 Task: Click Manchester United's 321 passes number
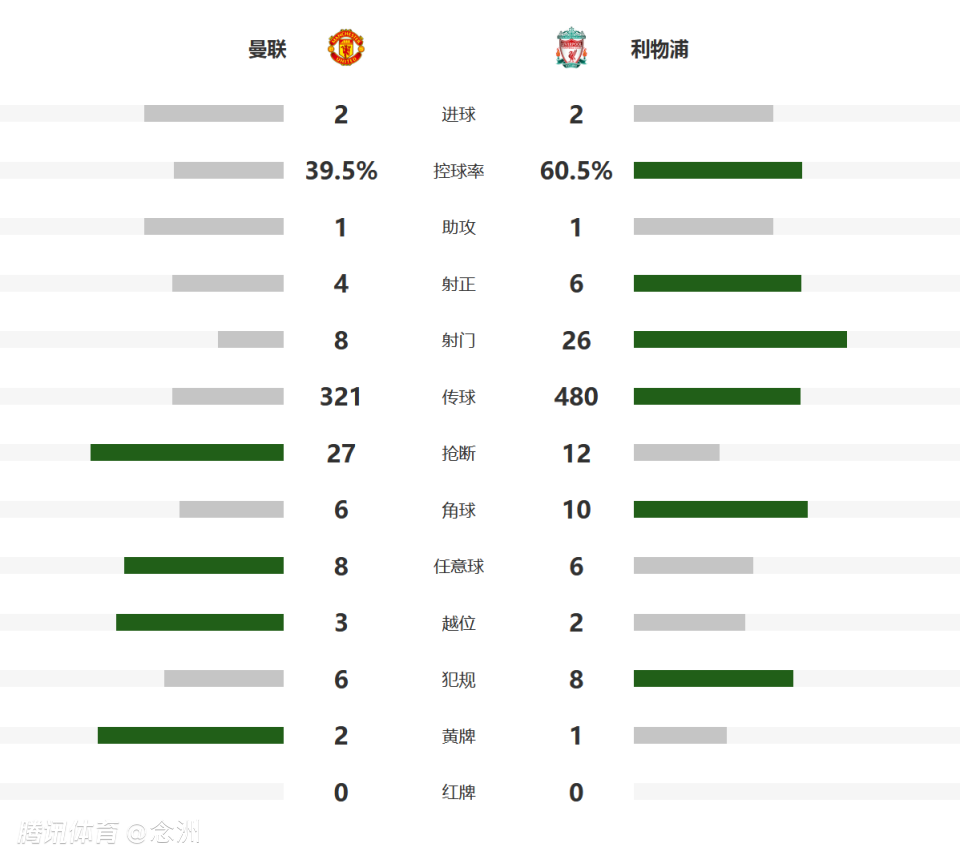pyautogui.click(x=341, y=397)
